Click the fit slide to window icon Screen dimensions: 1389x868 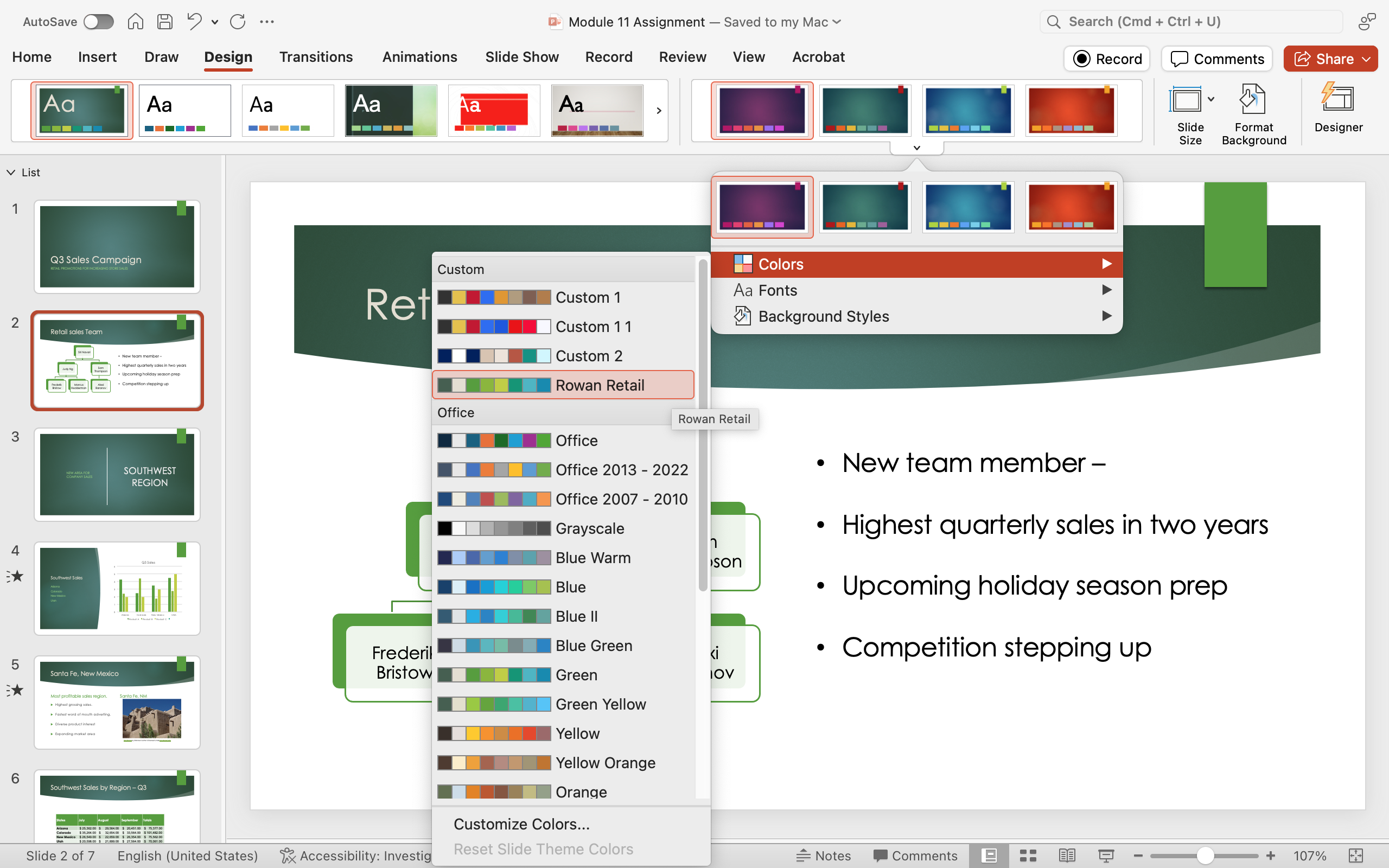point(1356,856)
